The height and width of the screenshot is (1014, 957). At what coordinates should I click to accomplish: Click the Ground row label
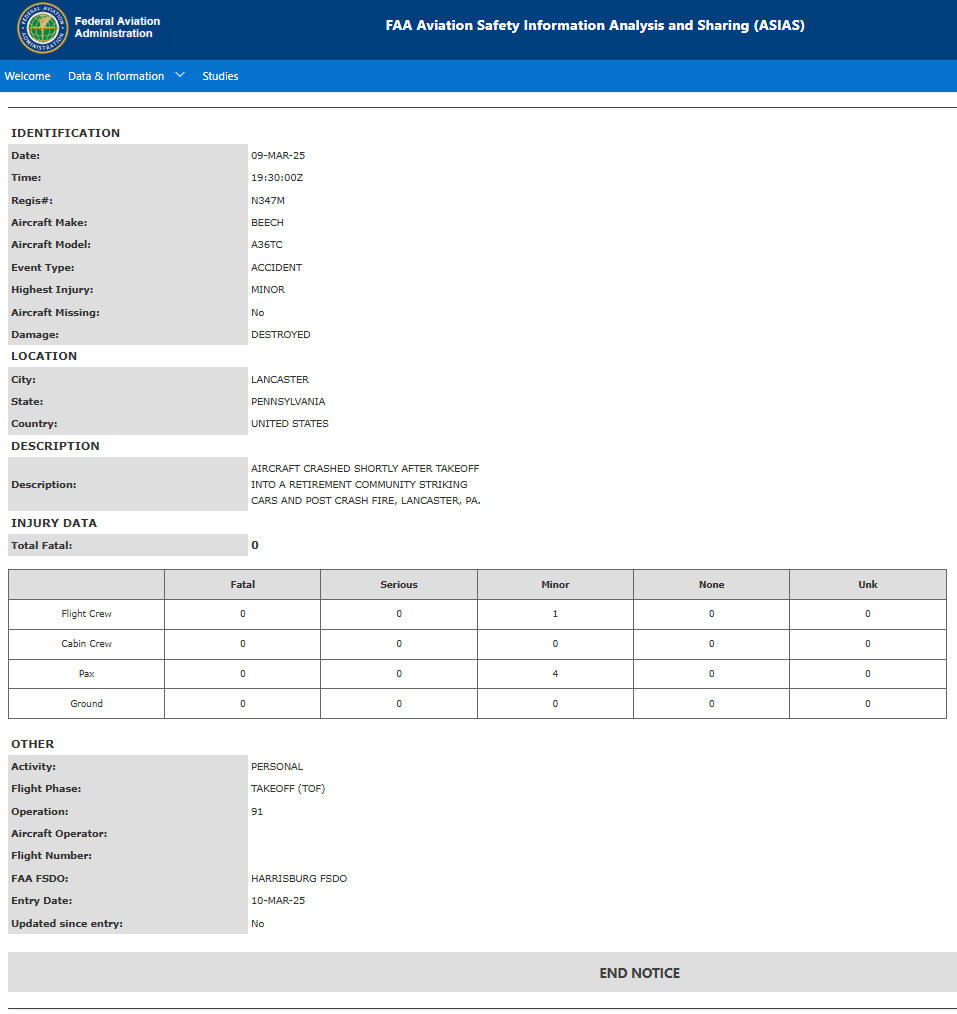tap(87, 704)
